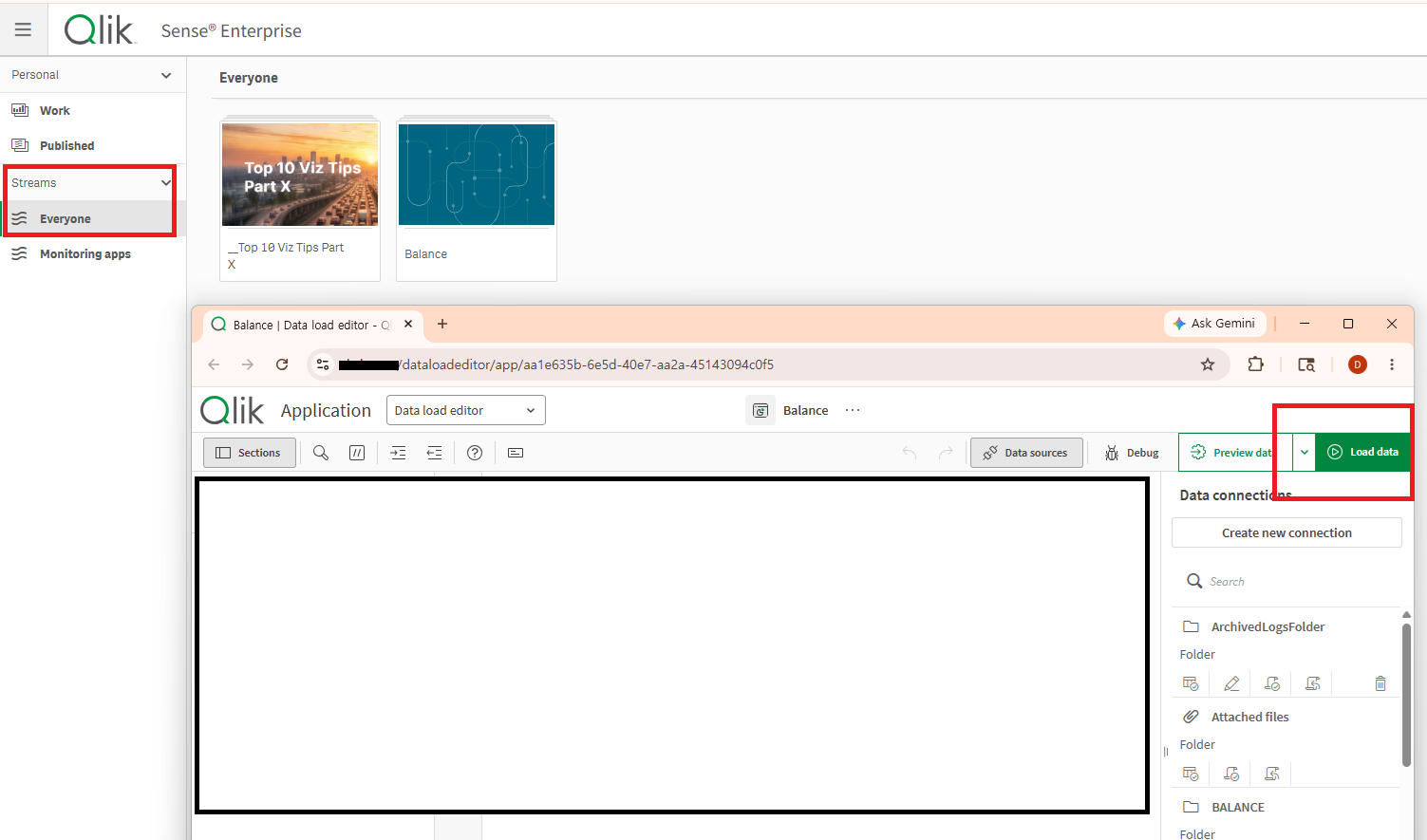Screen dimensions: 1427x840
Task: Select the Everyone stream
Action: coord(92,218)
